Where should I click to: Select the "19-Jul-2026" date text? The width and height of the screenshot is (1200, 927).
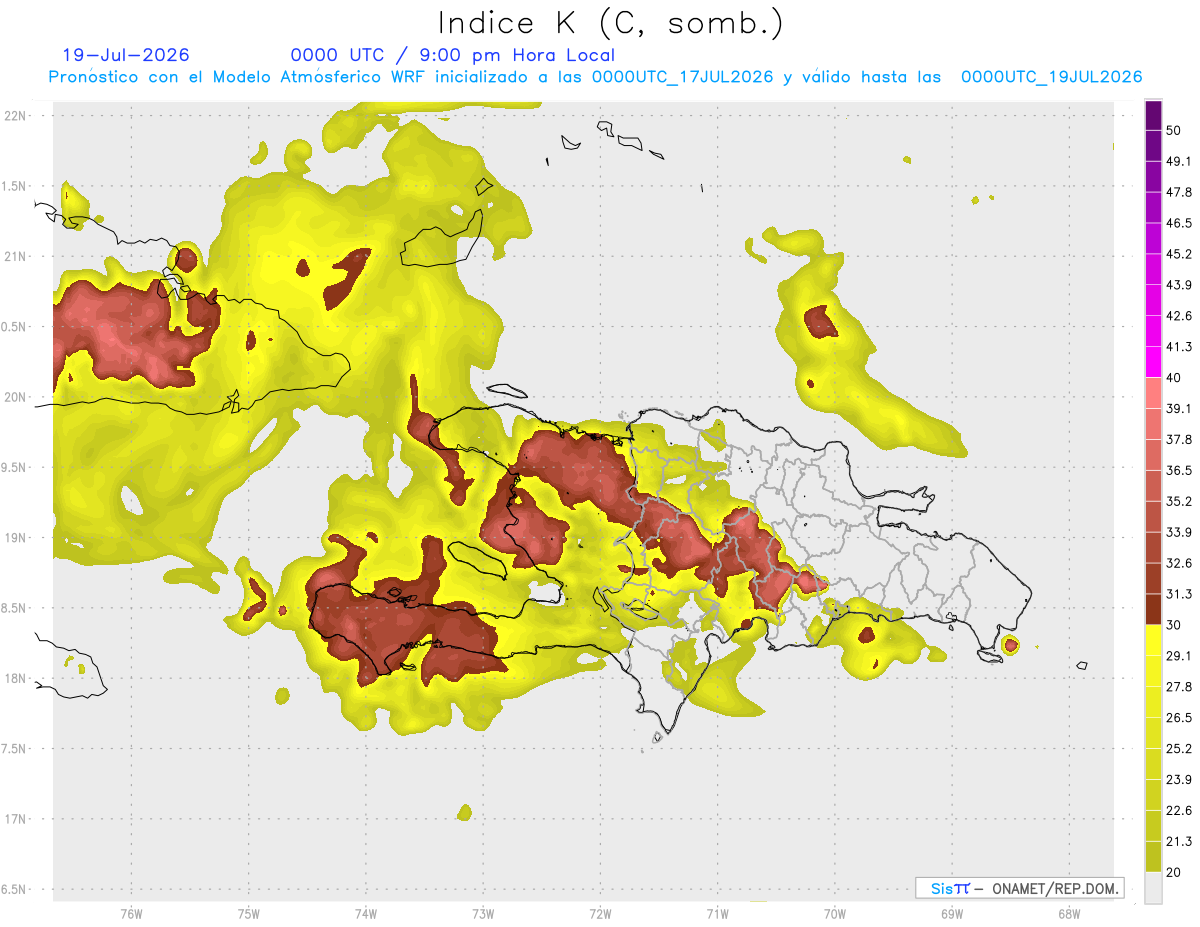[126, 55]
